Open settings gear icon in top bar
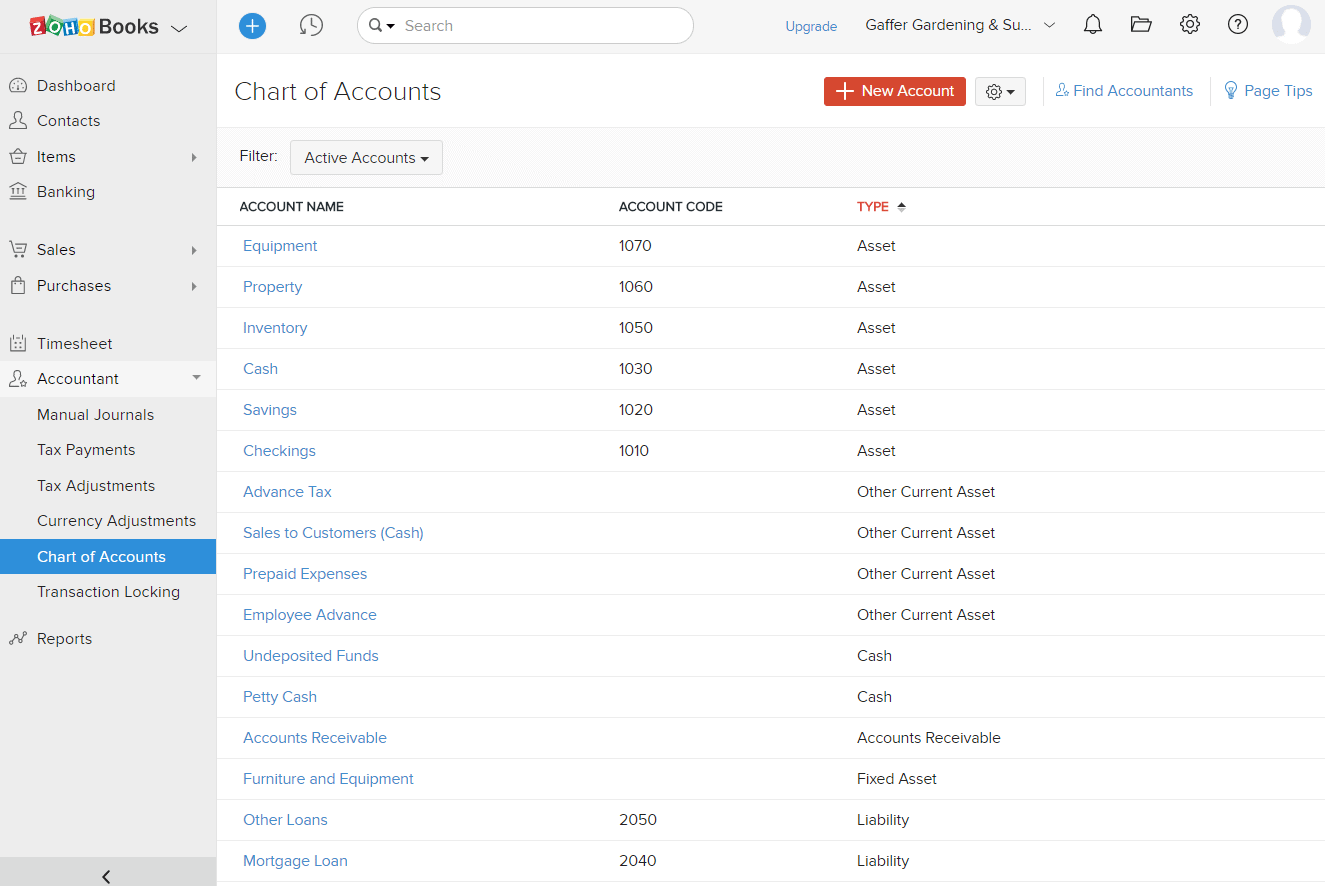1325x886 pixels. pos(1190,25)
